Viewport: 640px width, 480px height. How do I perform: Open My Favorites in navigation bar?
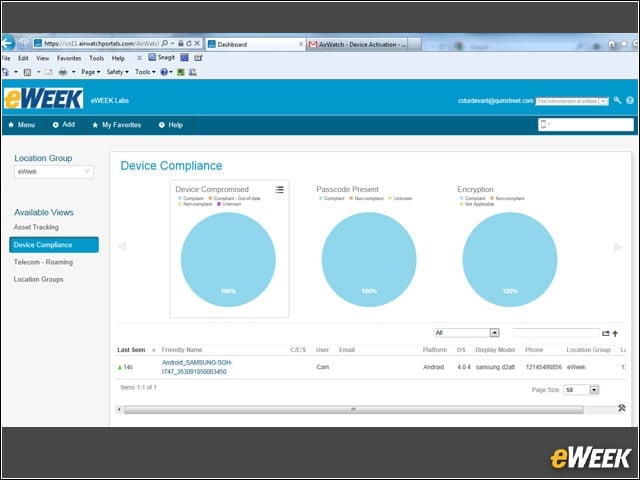(116, 125)
